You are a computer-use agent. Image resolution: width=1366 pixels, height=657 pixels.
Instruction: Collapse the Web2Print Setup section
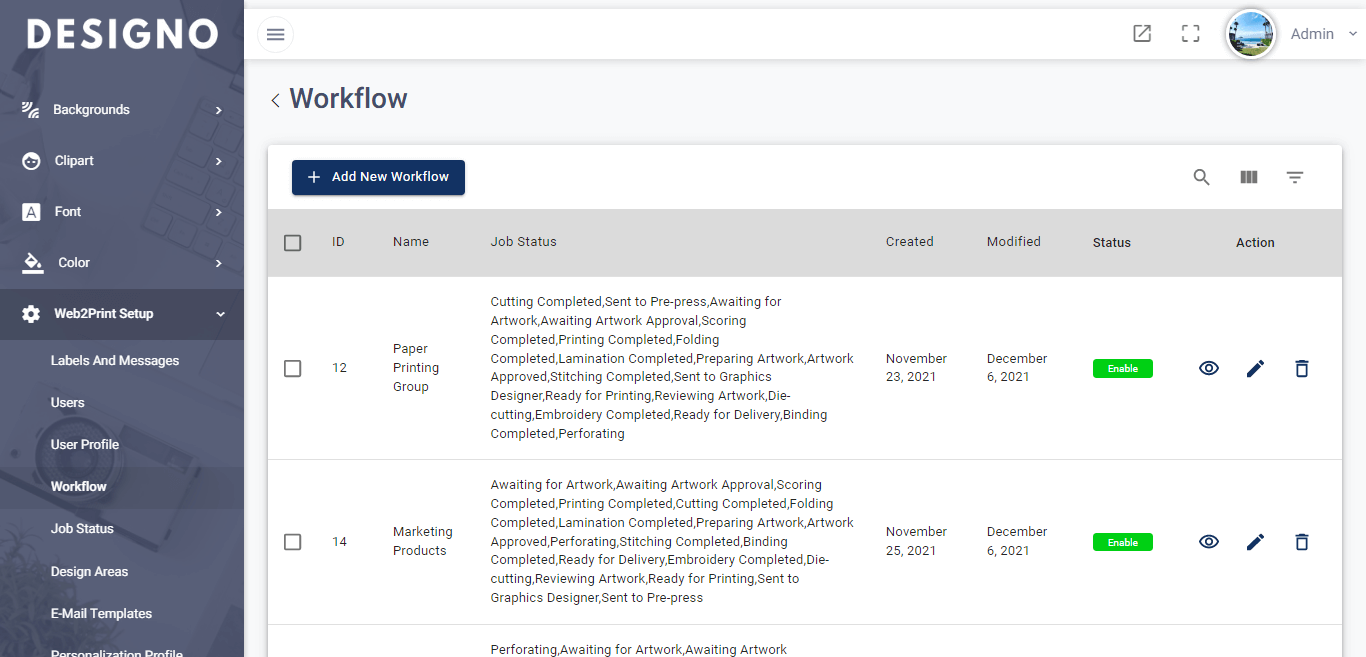pos(102,313)
